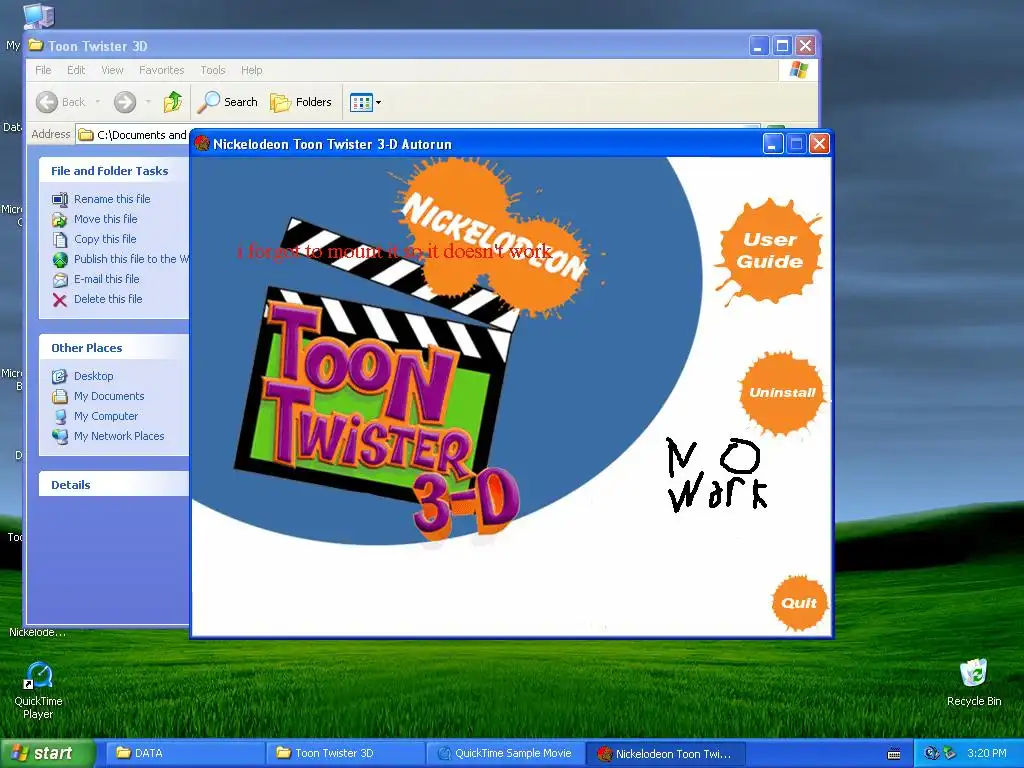Click E-mail this file
The width and height of the screenshot is (1024, 768).
coord(106,279)
